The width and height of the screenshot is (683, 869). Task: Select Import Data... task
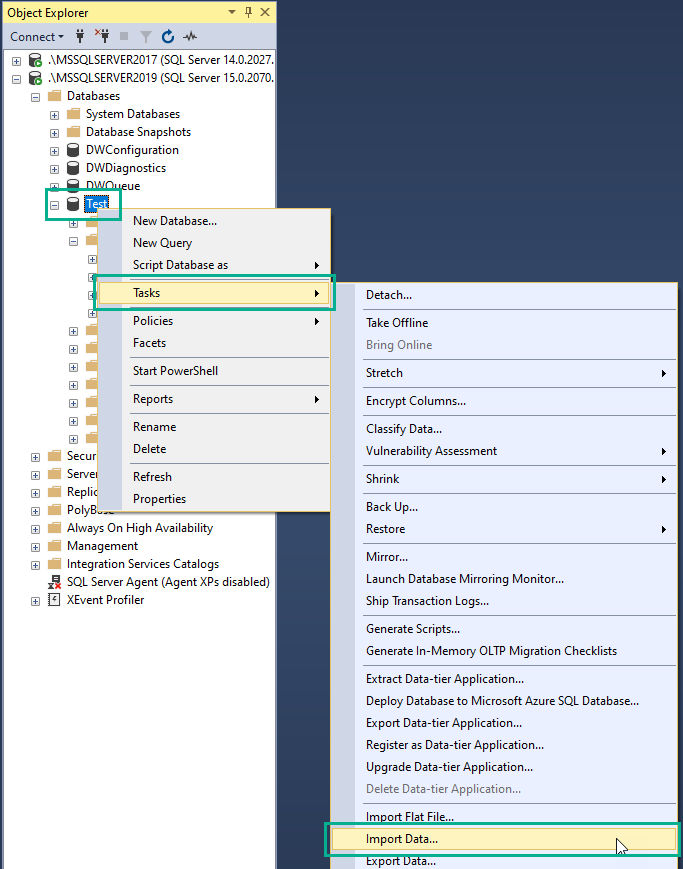tap(503, 839)
